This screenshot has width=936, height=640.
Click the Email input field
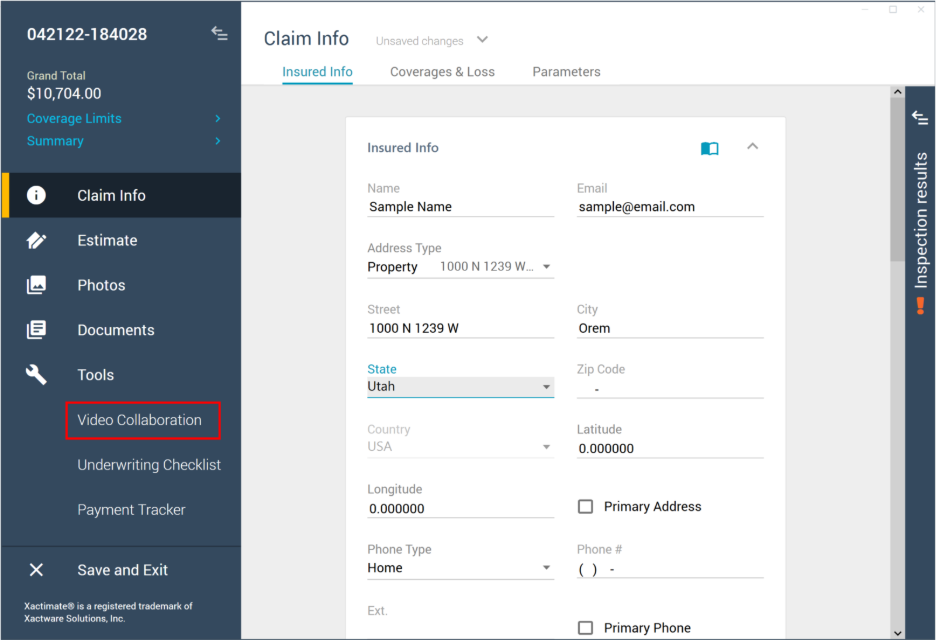tap(670, 207)
